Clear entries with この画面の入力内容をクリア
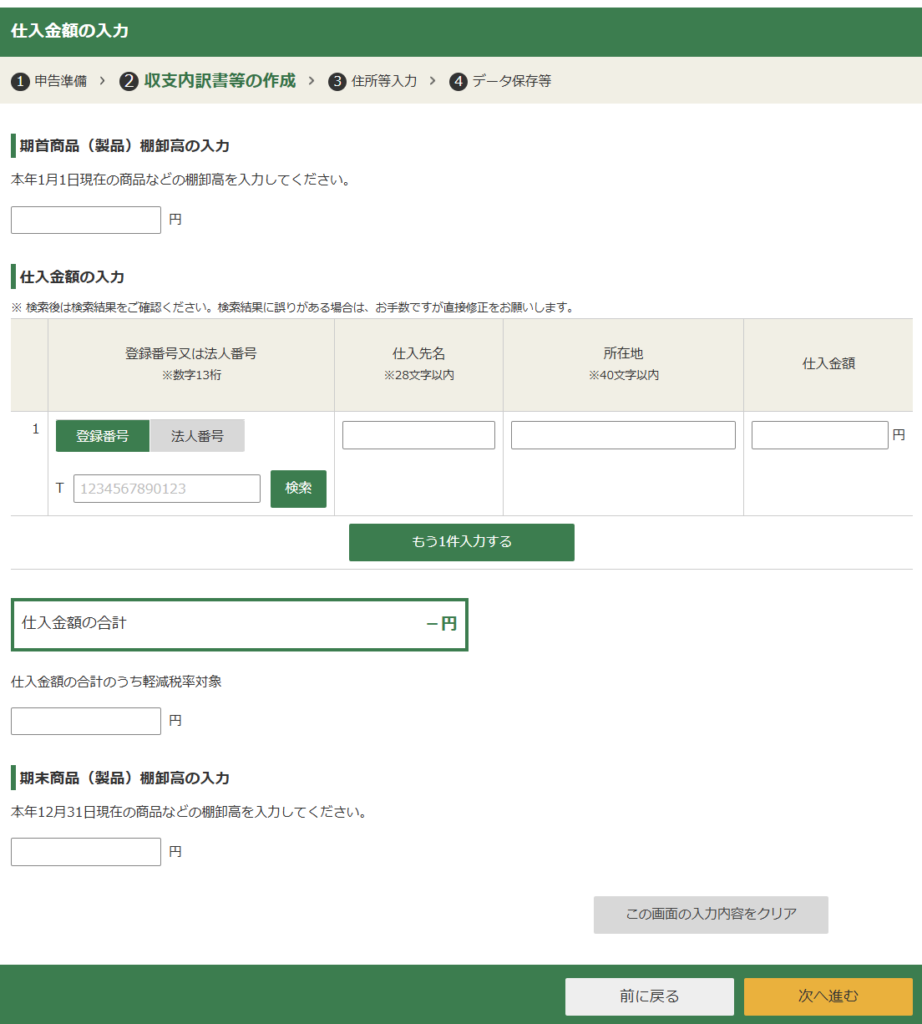 tap(710, 914)
